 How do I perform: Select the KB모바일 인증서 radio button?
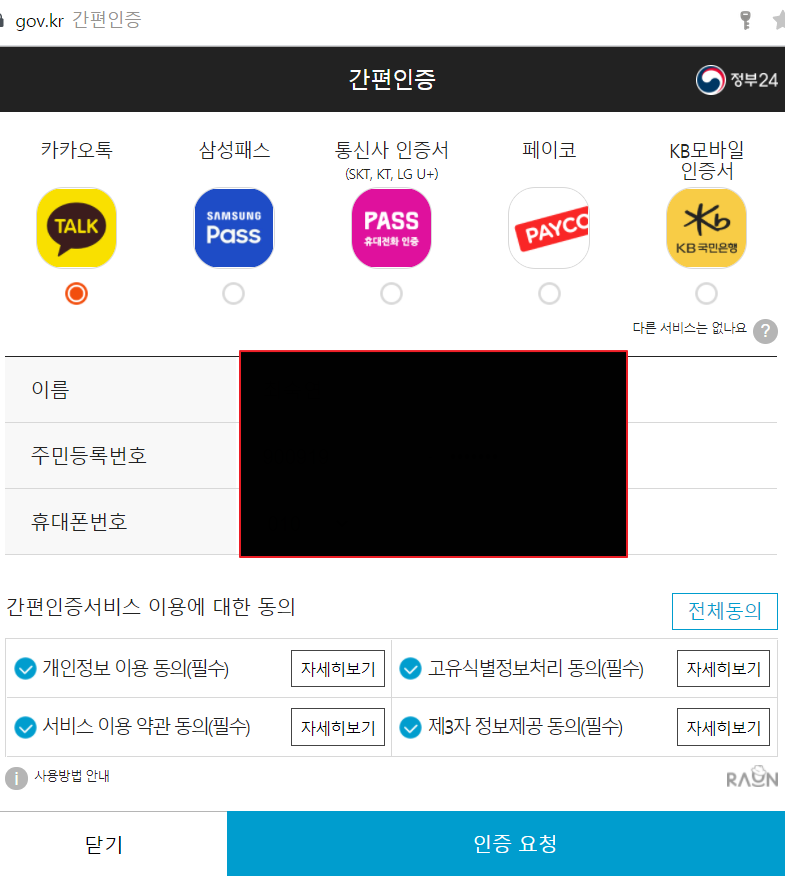[706, 293]
